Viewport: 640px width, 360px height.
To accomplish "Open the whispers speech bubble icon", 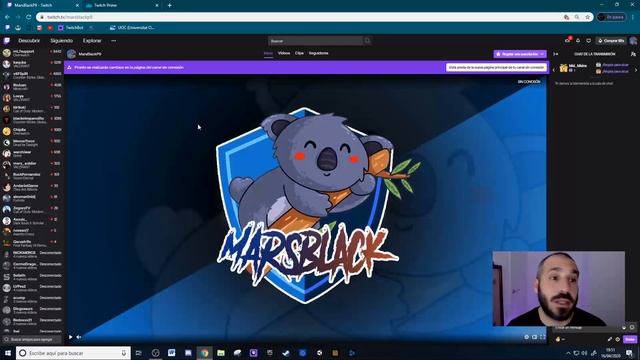I will [589, 40].
